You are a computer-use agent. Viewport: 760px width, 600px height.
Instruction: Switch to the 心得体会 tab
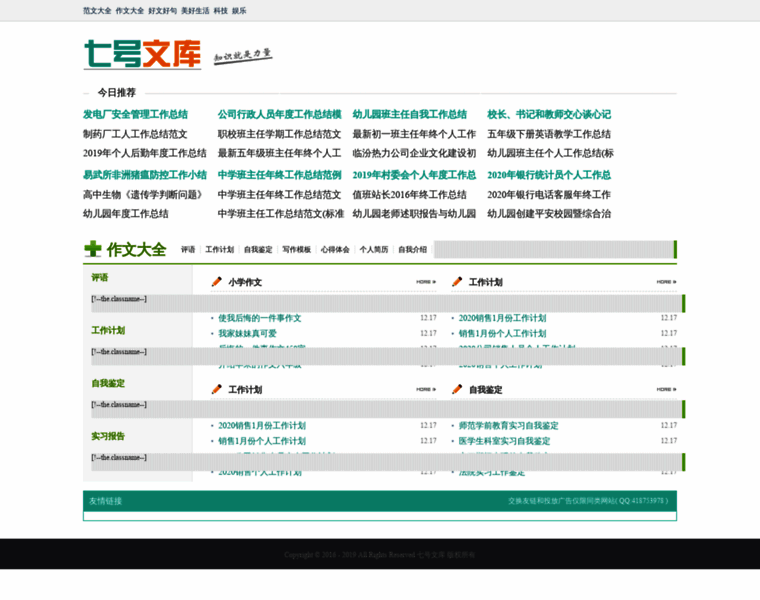tap(335, 249)
